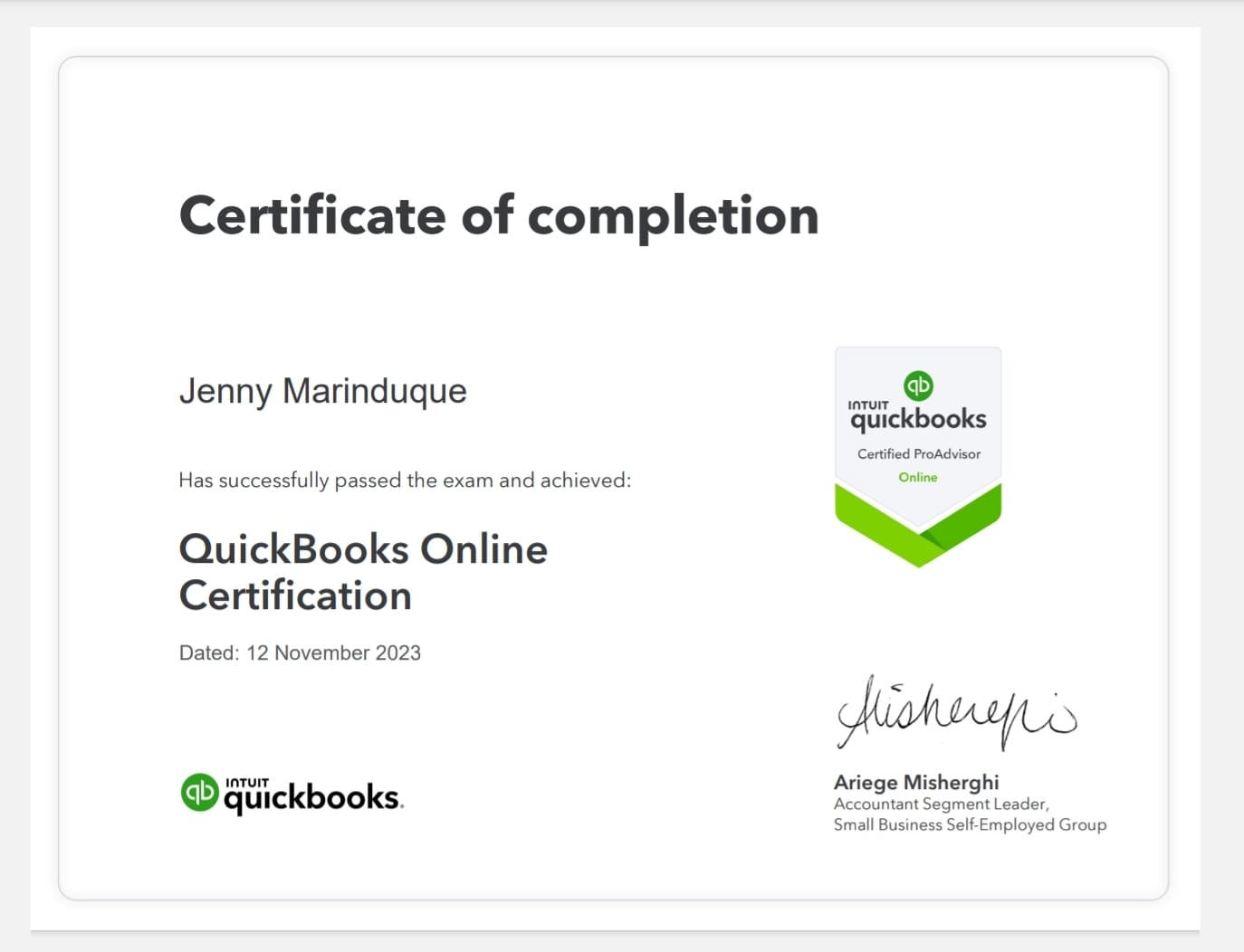Click the Dated 12 November 2023 text
Viewport: 1244px width, 952px height.
coord(300,652)
